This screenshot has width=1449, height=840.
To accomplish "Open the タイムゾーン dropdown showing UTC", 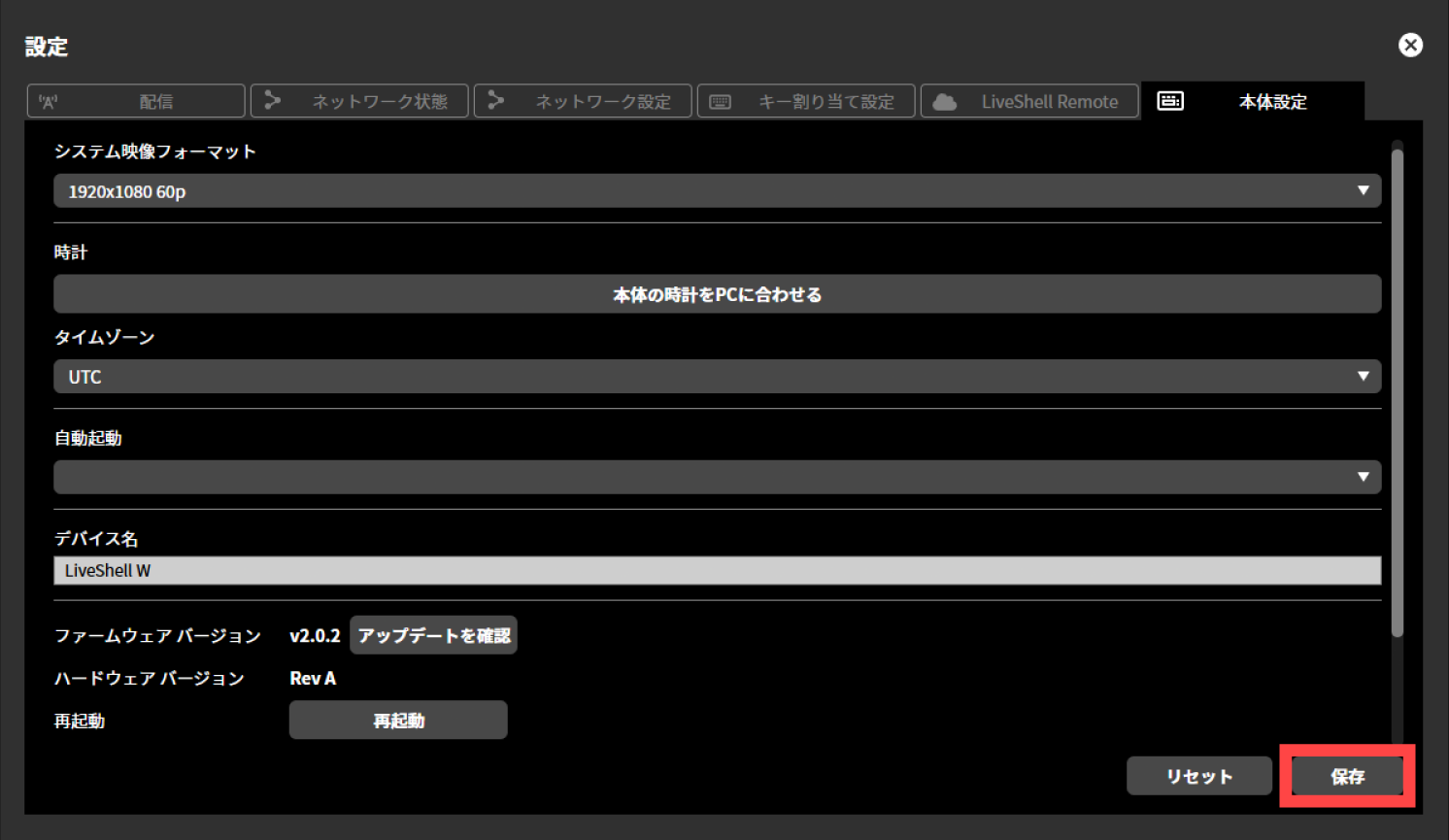I will coord(717,376).
